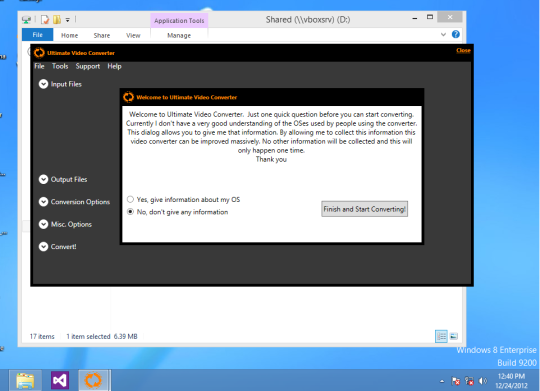
Task: Switch to Explorer's Home tab
Action: pyautogui.click(x=70, y=35)
